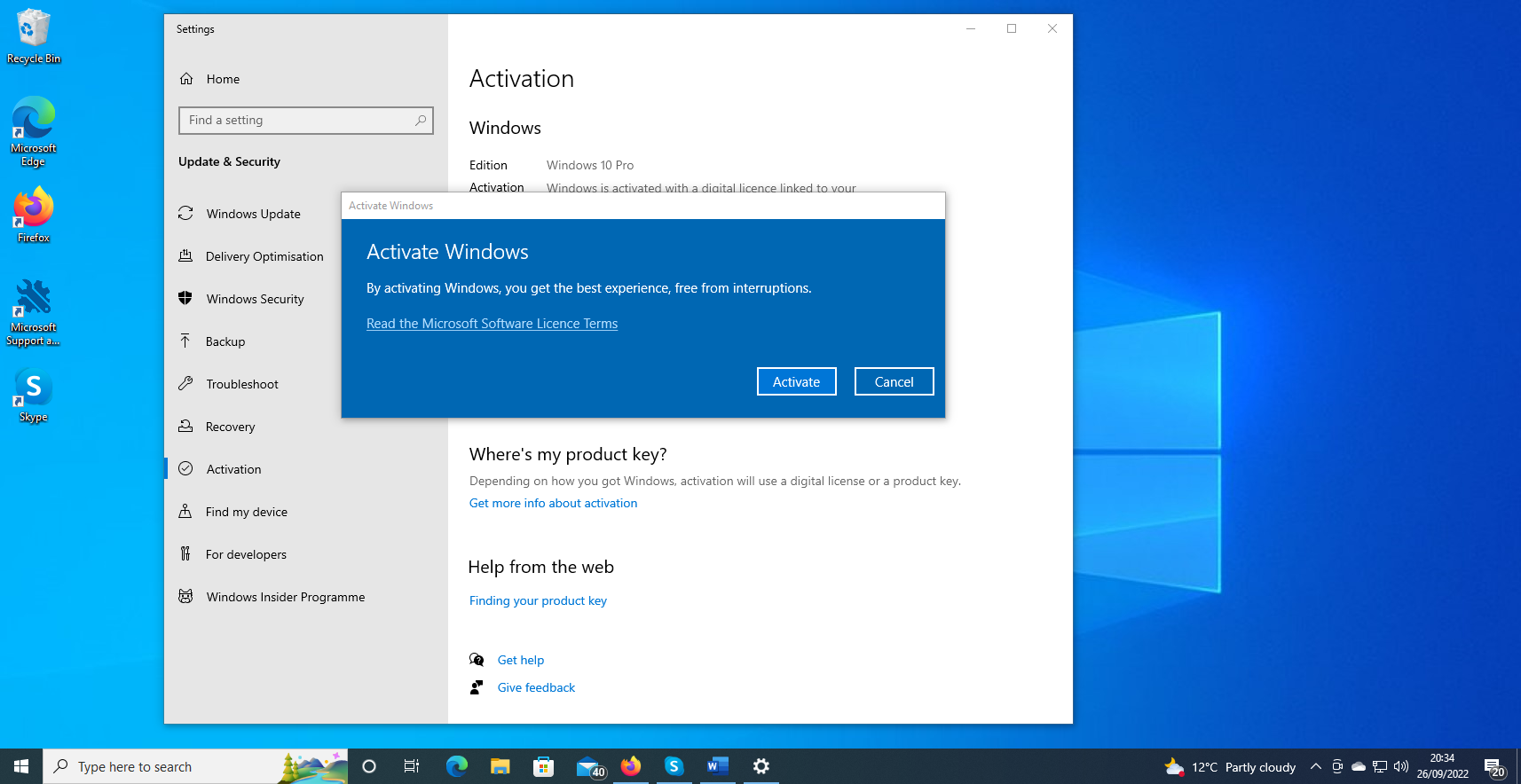Switch to Skype on the taskbar
The width and height of the screenshot is (1521, 784).
point(674,766)
